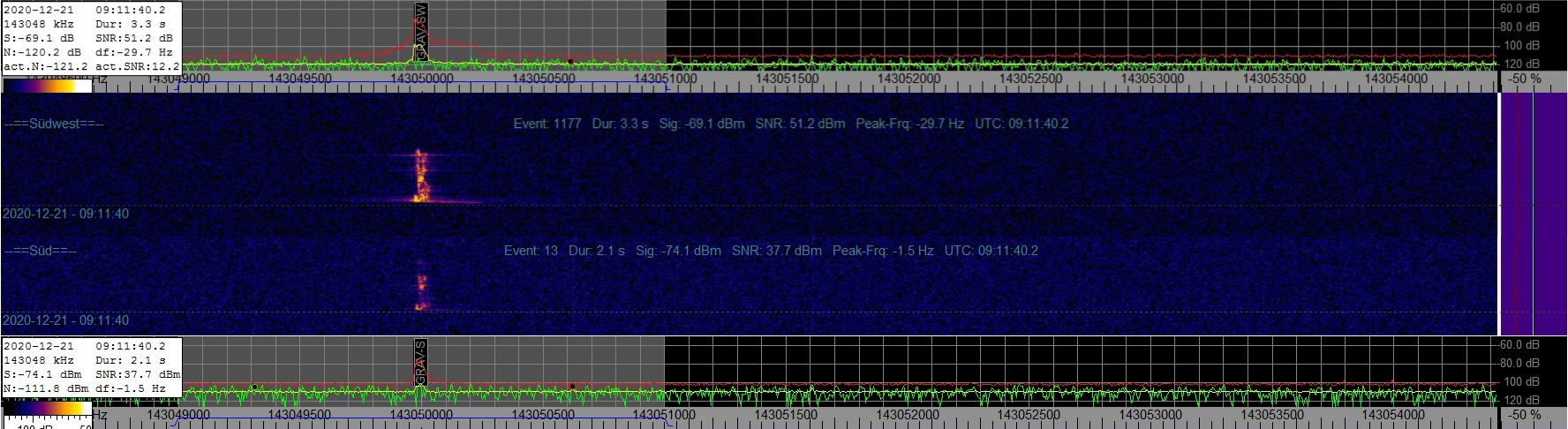Click the SNR:51.2 dB reading
1568x429 pixels.
[134, 39]
